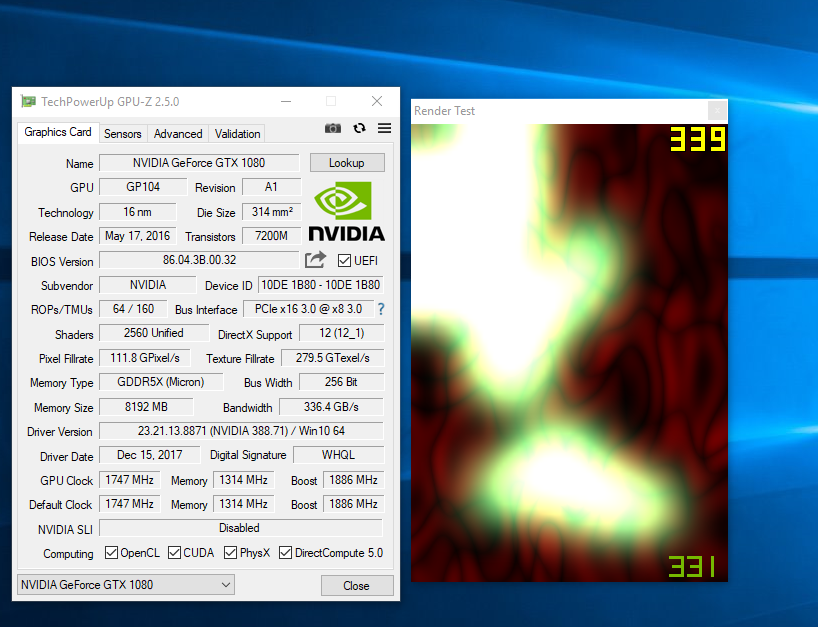
Task: Minimize the GPU-Z window
Action: [286, 101]
